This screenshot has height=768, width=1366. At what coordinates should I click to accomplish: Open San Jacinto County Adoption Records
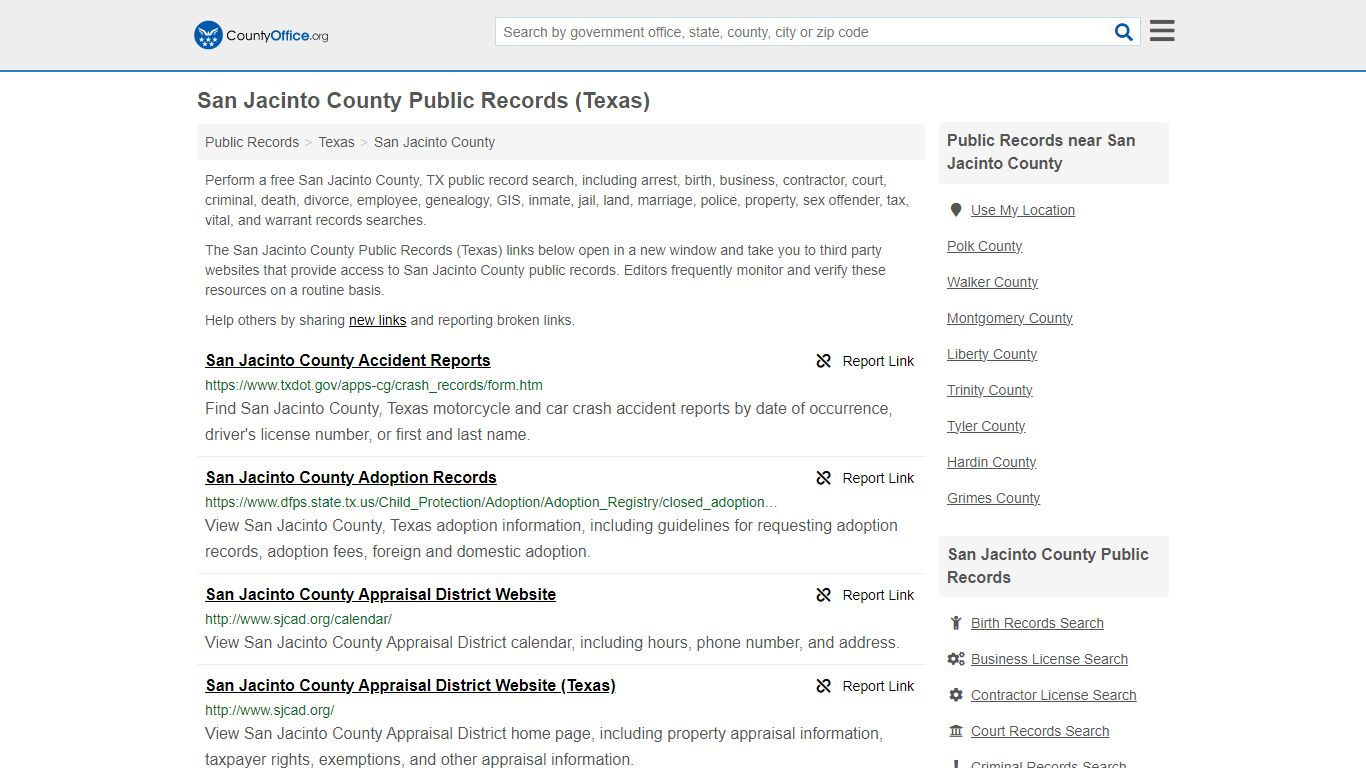click(x=351, y=478)
